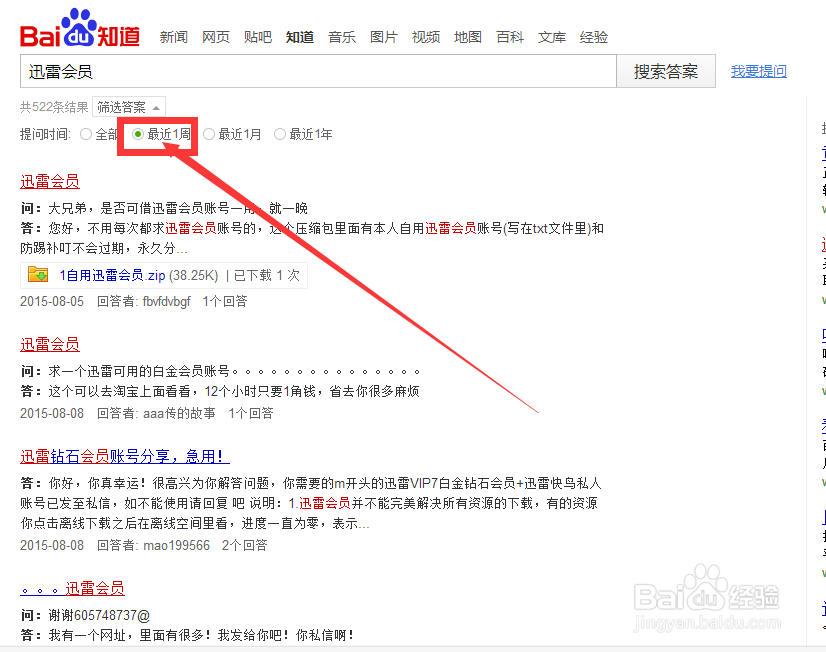Open the 经验 navigation tab
The width and height of the screenshot is (826, 652).
[x=594, y=37]
